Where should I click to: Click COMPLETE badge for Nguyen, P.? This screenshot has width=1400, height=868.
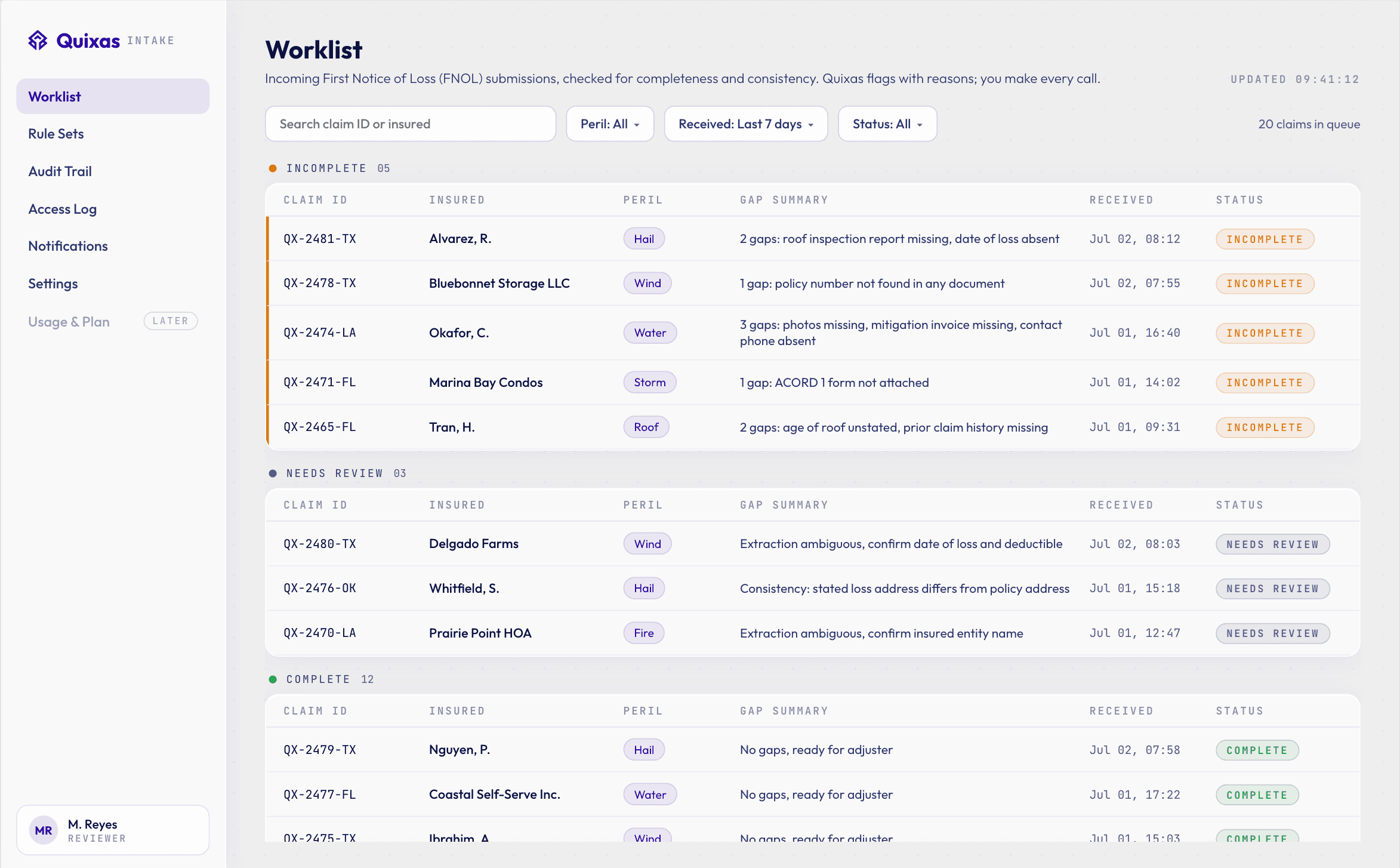(1257, 750)
